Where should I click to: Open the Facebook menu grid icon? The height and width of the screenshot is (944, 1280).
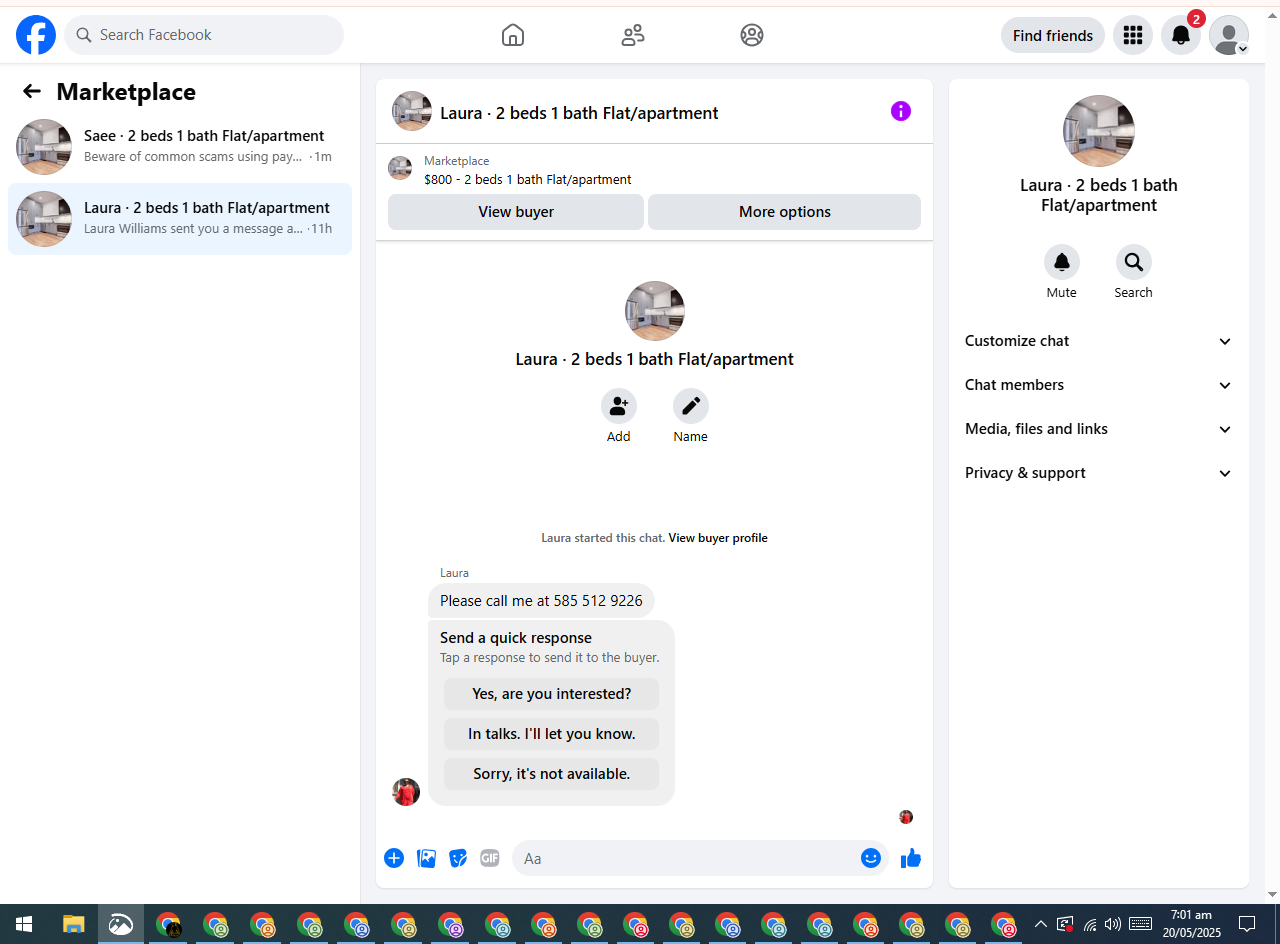point(1133,35)
